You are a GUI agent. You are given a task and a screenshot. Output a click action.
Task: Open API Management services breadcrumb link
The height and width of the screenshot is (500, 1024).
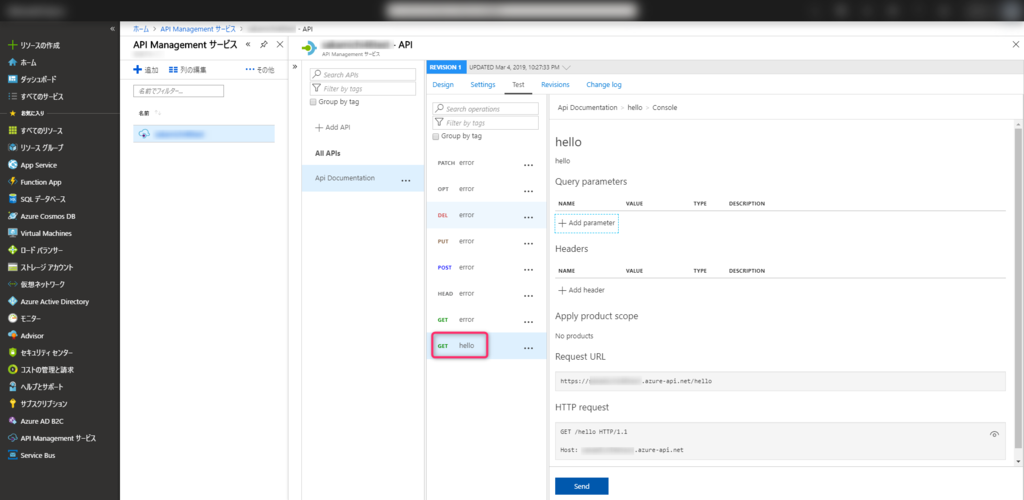[199, 29]
